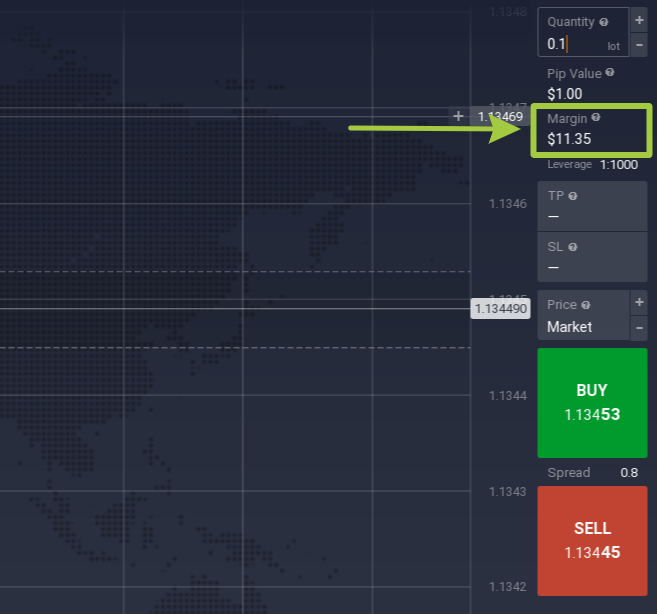Raise the order price with plus
This screenshot has width=657, height=614.
(639, 303)
